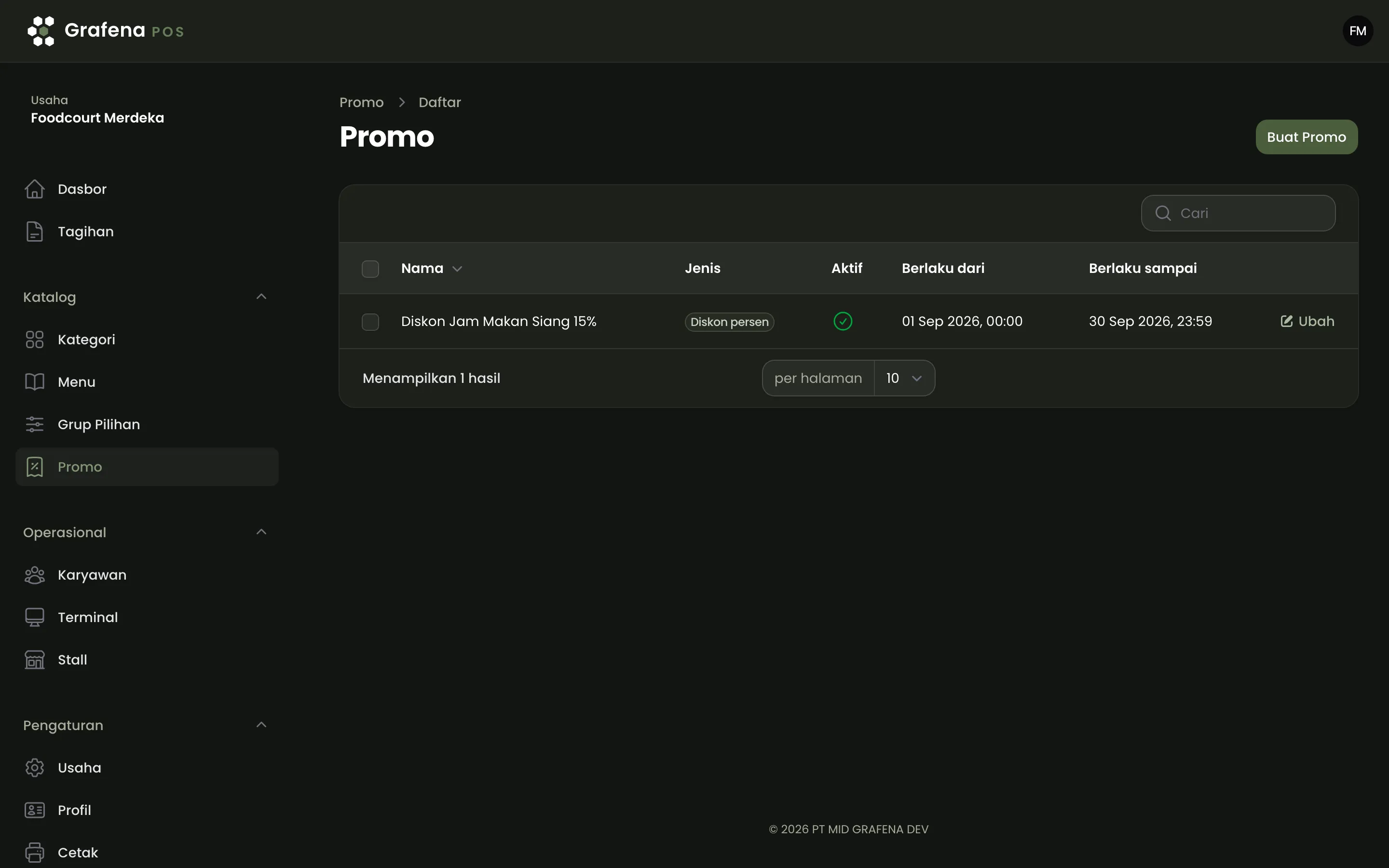Sort table by Nama column arrow
The width and height of the screenshot is (1389, 868).
pos(457,269)
